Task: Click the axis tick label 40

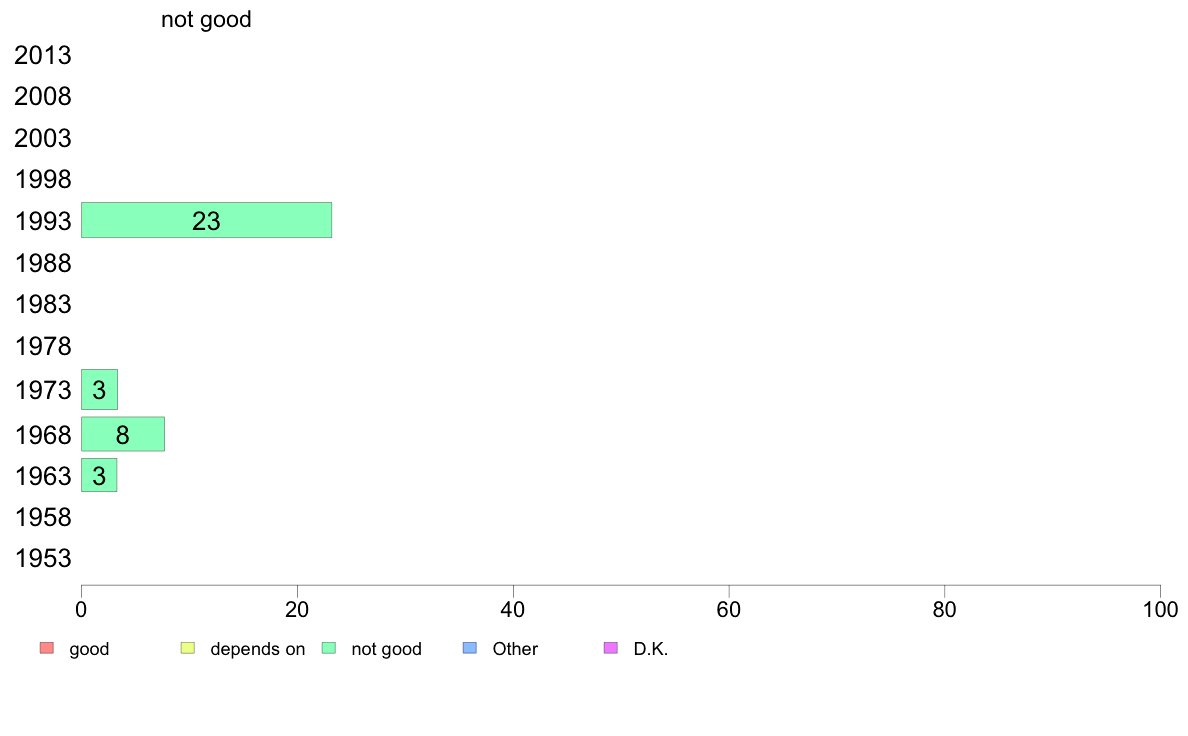Action: pyautogui.click(x=513, y=609)
